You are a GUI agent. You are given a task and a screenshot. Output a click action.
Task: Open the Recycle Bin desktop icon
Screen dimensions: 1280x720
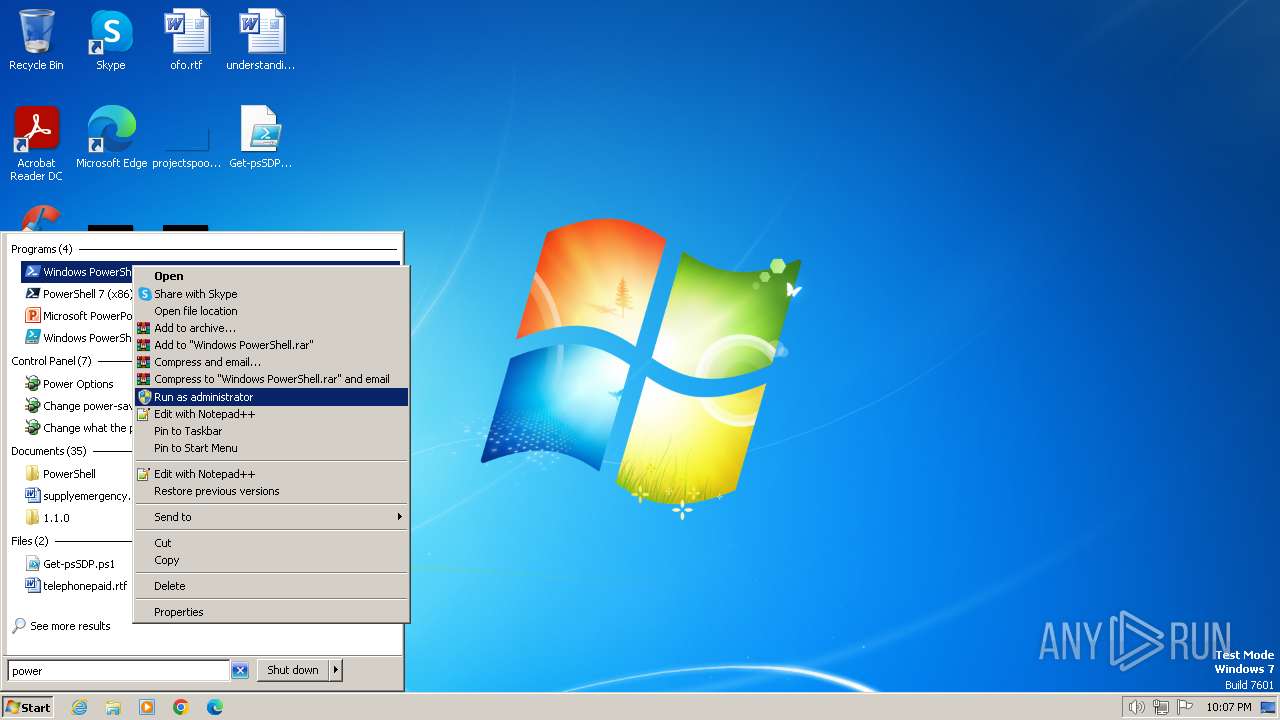36,40
